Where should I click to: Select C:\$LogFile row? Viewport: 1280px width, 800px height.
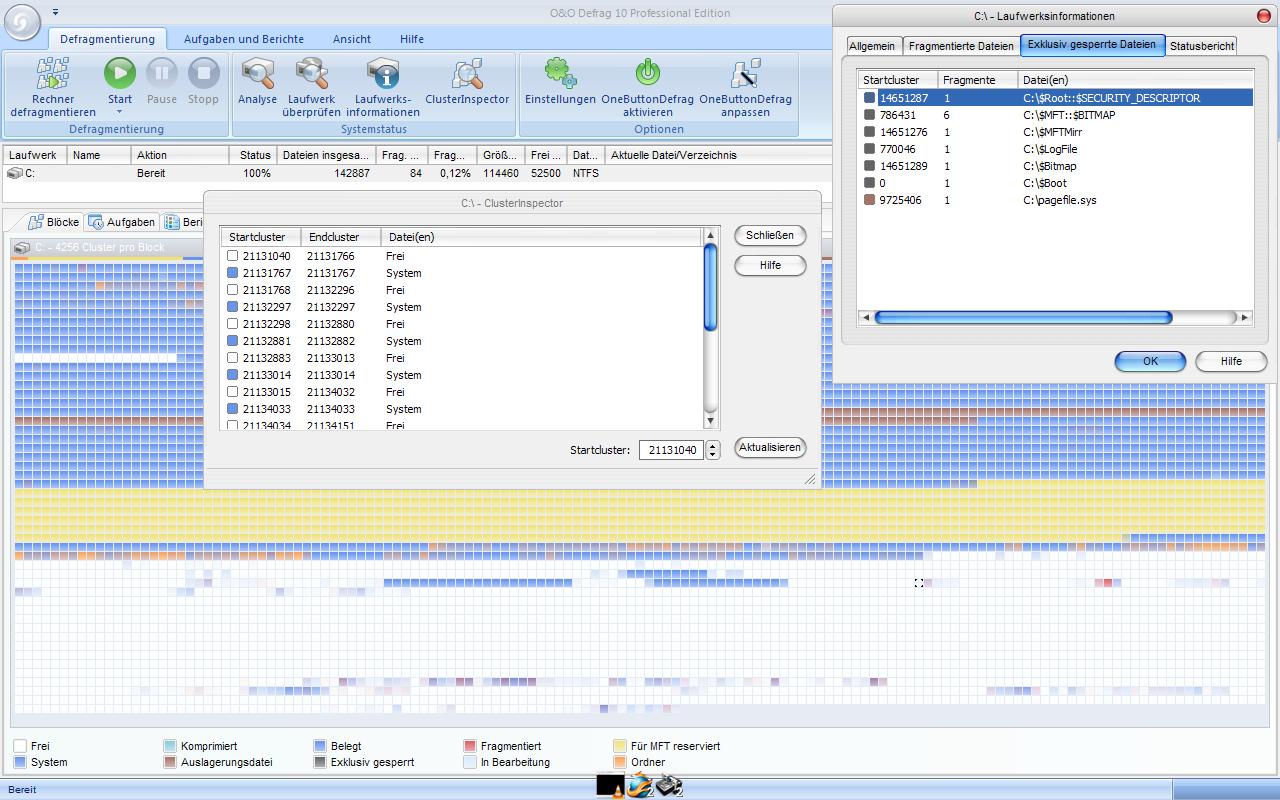pos(1055,149)
